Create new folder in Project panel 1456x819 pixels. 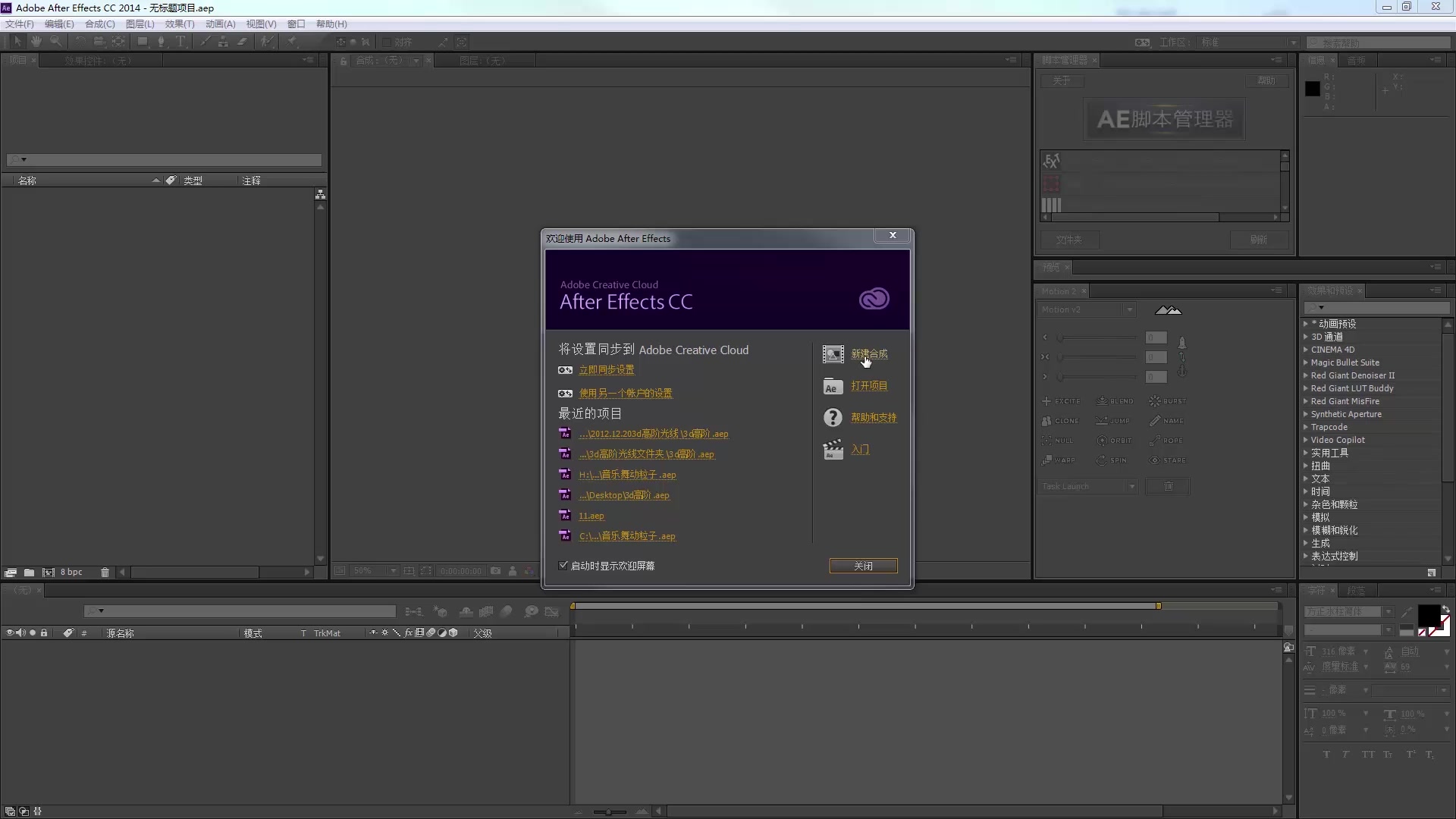click(29, 572)
